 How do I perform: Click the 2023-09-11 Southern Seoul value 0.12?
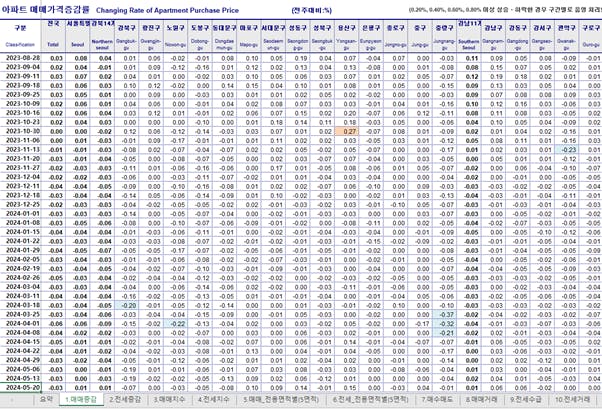click(468, 76)
